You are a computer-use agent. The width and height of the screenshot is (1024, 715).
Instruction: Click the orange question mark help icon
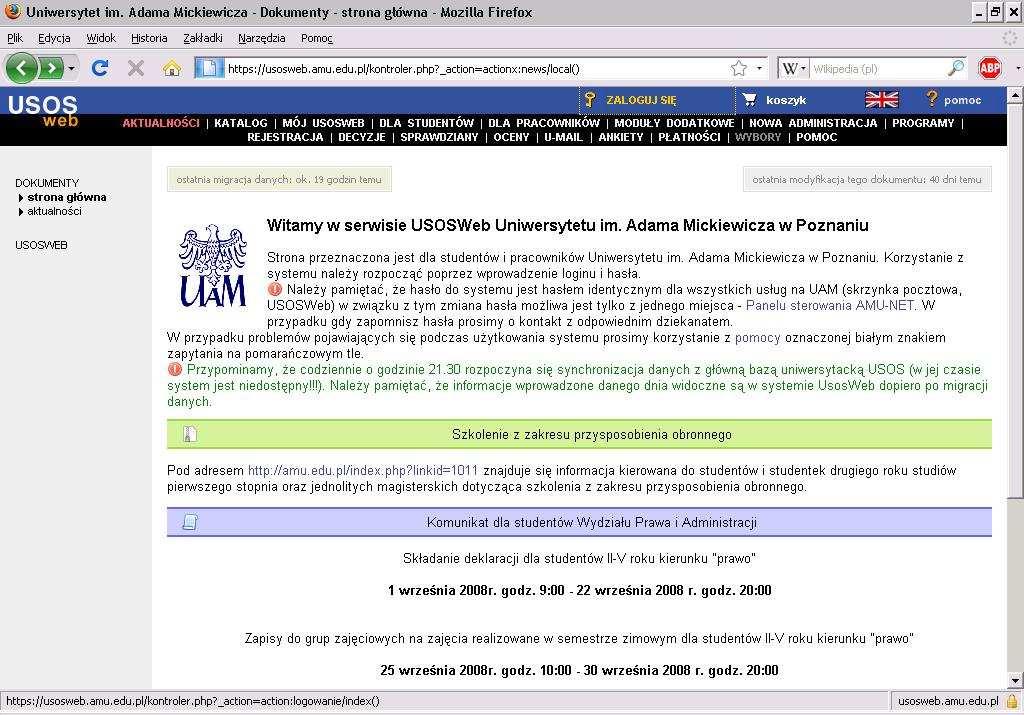click(x=932, y=99)
